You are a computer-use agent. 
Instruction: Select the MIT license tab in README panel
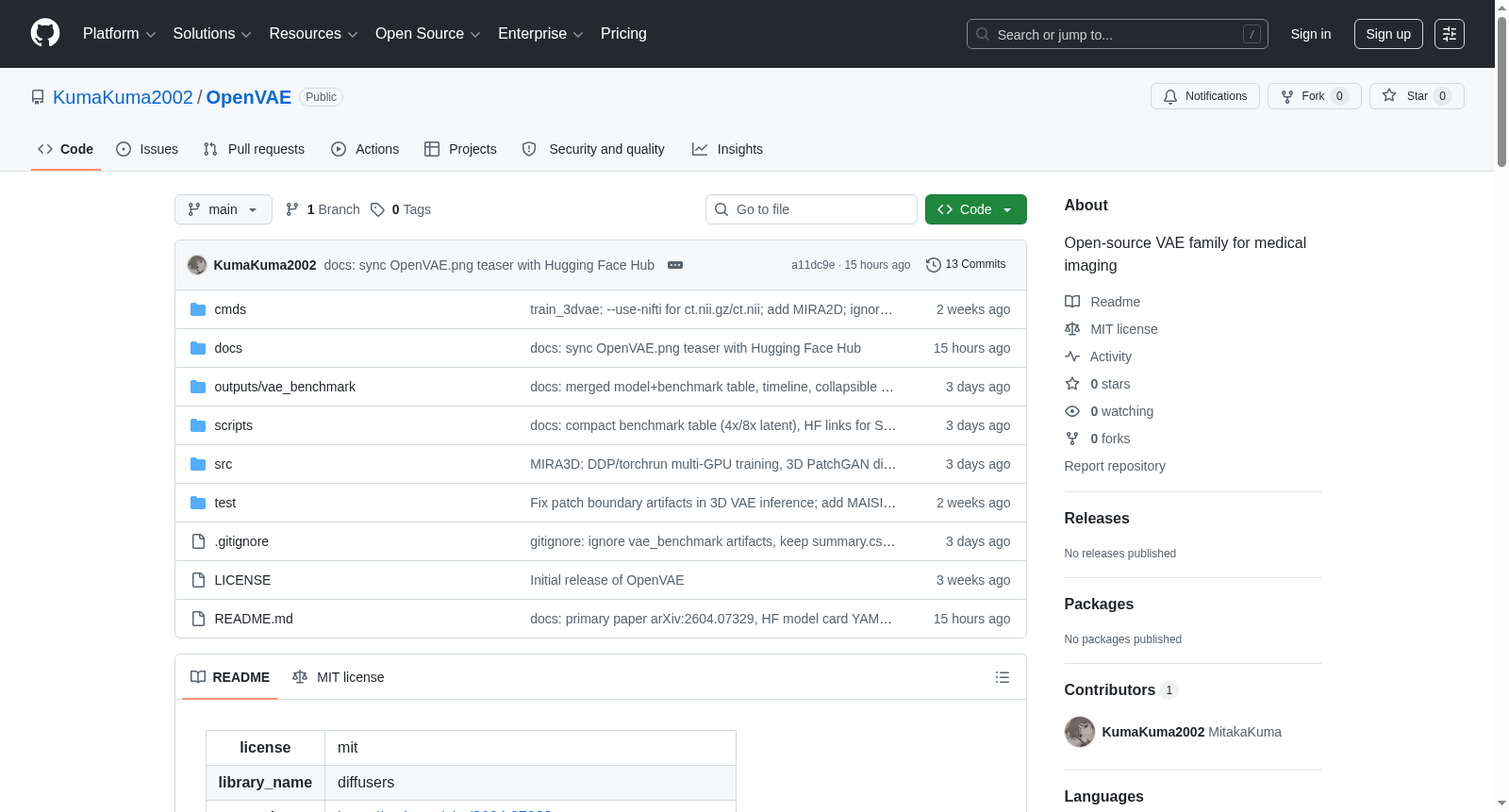(x=339, y=677)
